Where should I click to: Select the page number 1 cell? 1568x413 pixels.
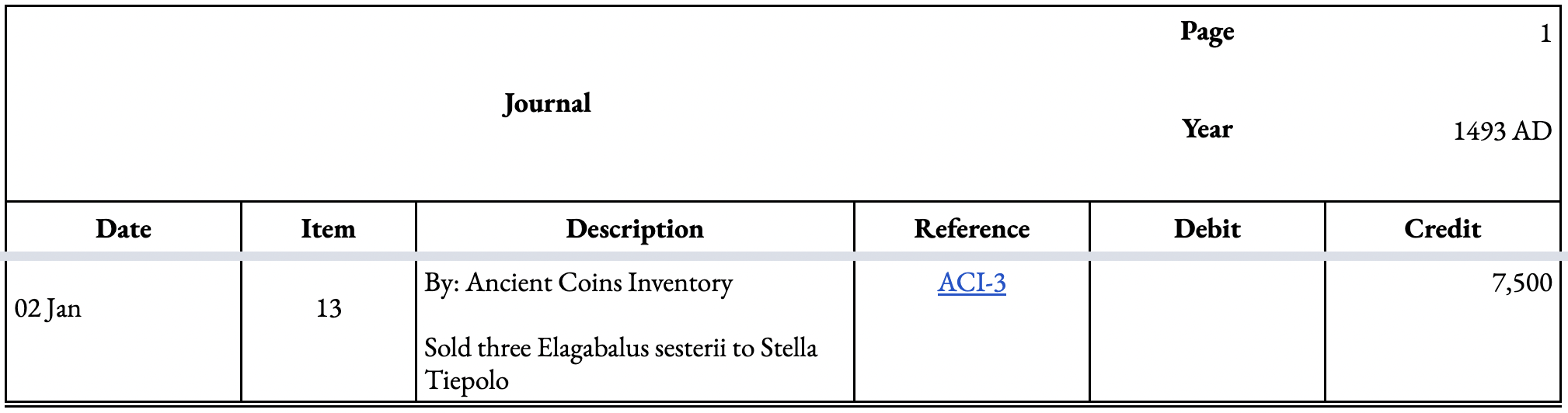1443,33
